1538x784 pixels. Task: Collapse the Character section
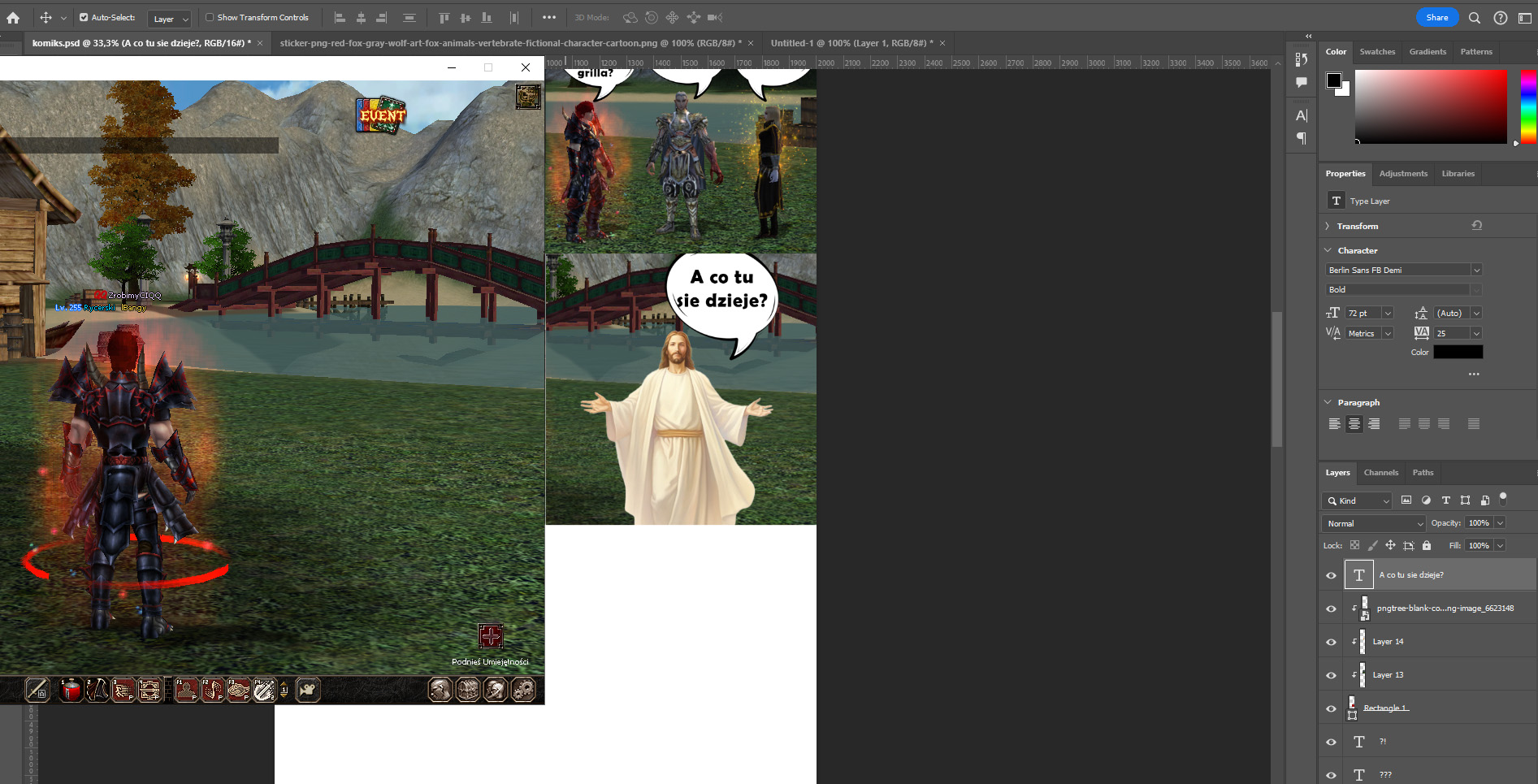click(x=1328, y=250)
